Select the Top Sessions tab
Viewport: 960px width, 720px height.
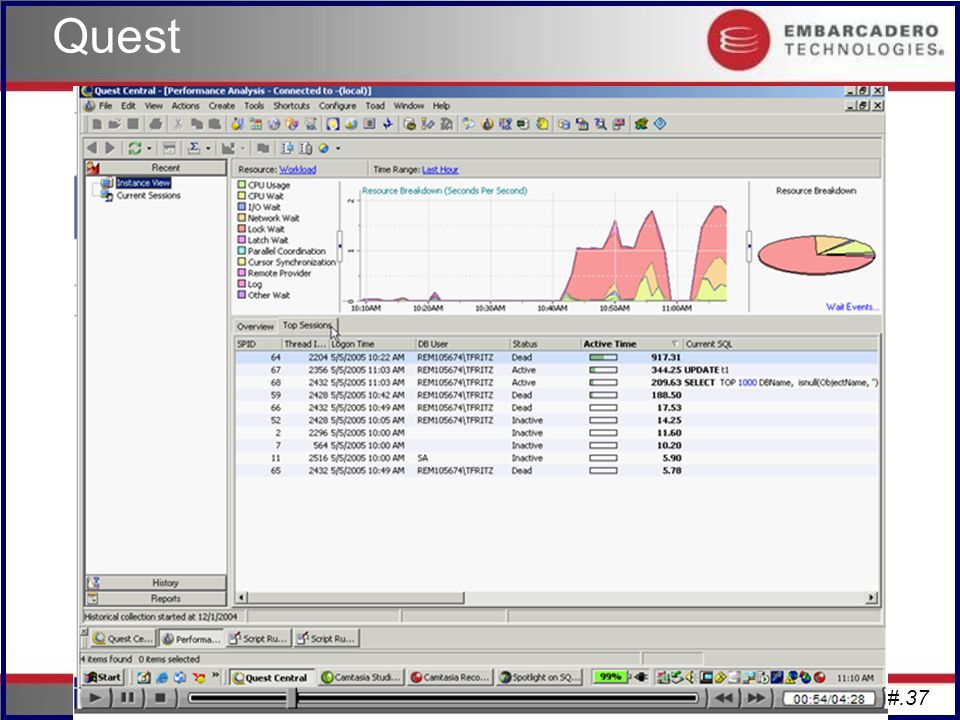[x=307, y=326]
